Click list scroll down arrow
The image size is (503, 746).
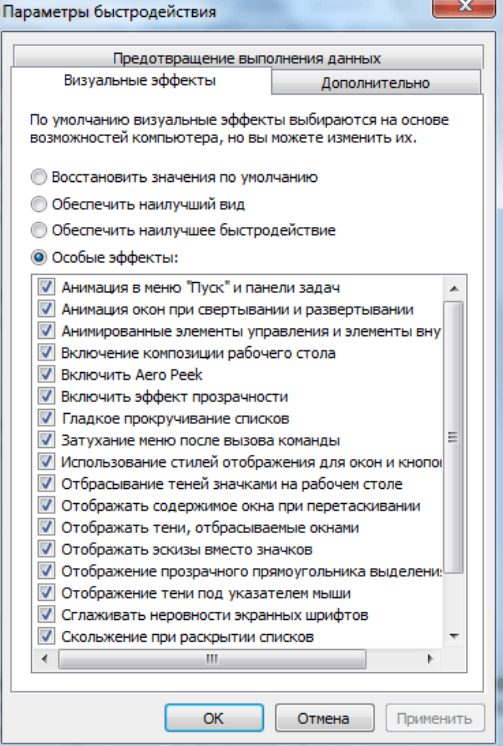click(454, 637)
